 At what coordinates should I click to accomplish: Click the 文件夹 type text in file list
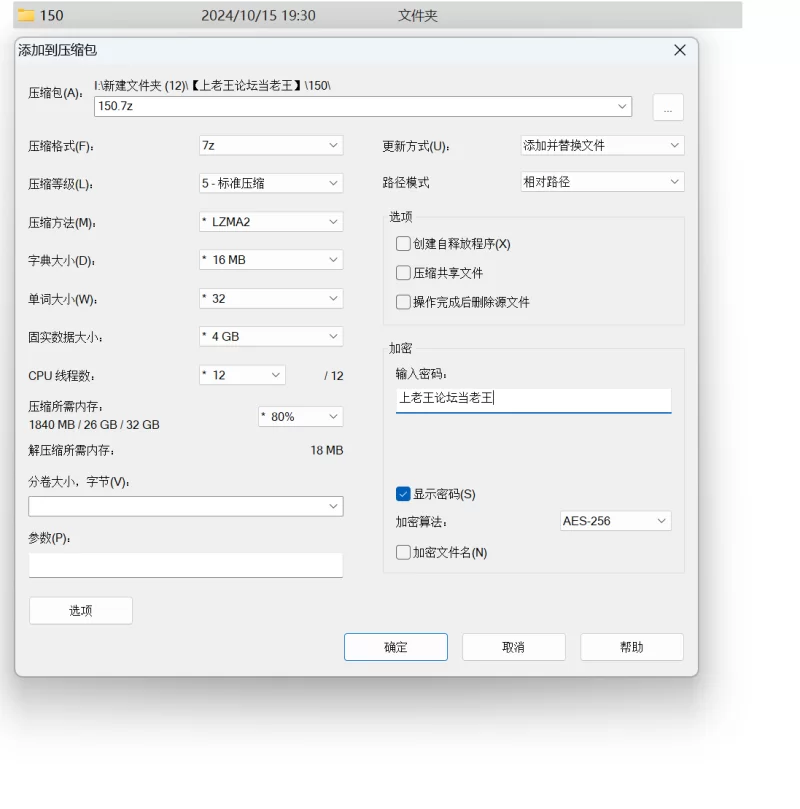[x=417, y=15]
